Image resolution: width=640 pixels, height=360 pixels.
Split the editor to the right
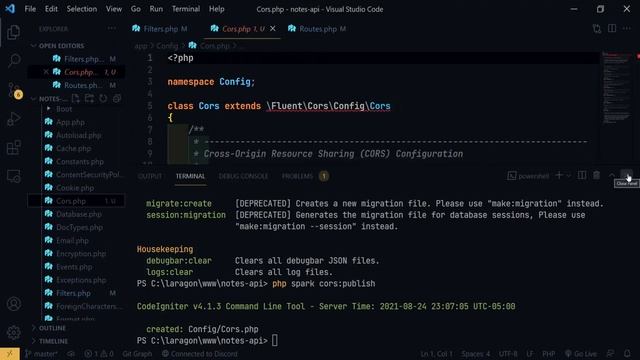pyautogui.click(x=612, y=29)
